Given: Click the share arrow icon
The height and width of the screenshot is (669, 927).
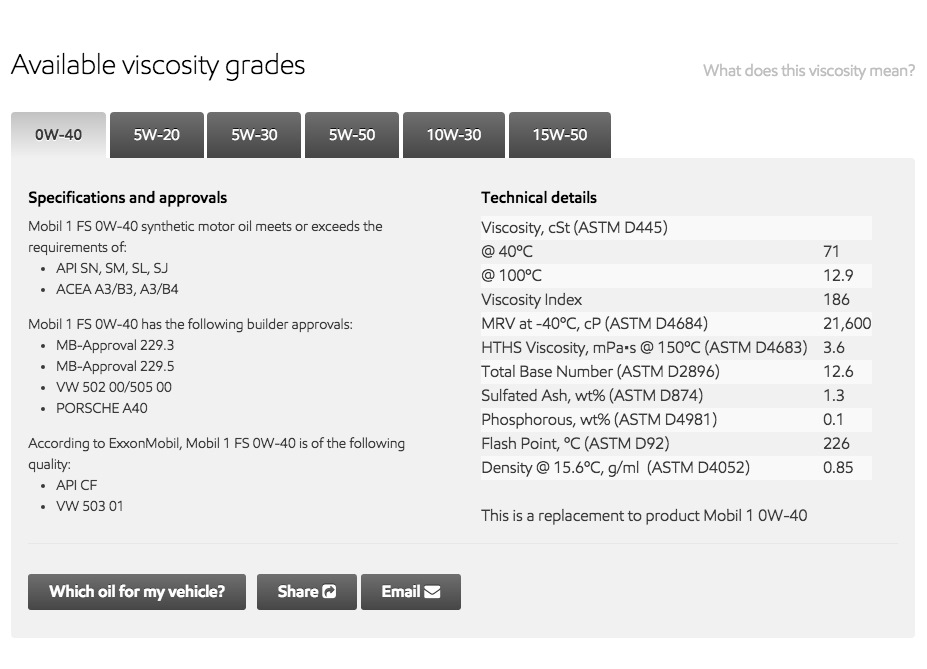Looking at the screenshot, I should 329,592.
